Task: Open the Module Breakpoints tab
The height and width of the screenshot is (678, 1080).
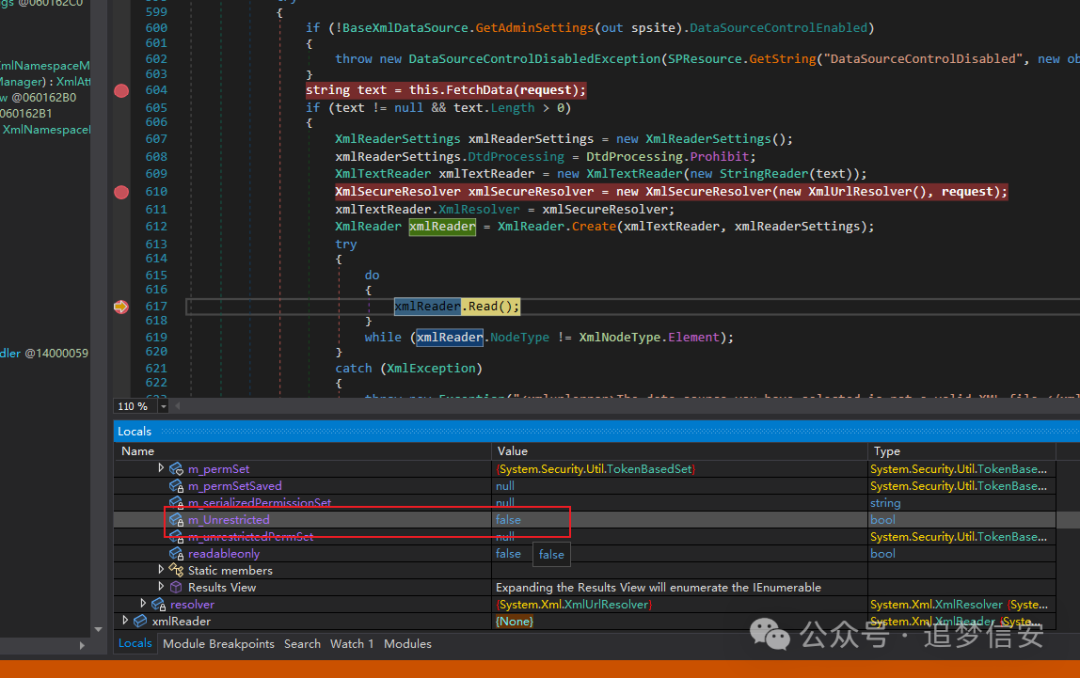Action: 218,644
